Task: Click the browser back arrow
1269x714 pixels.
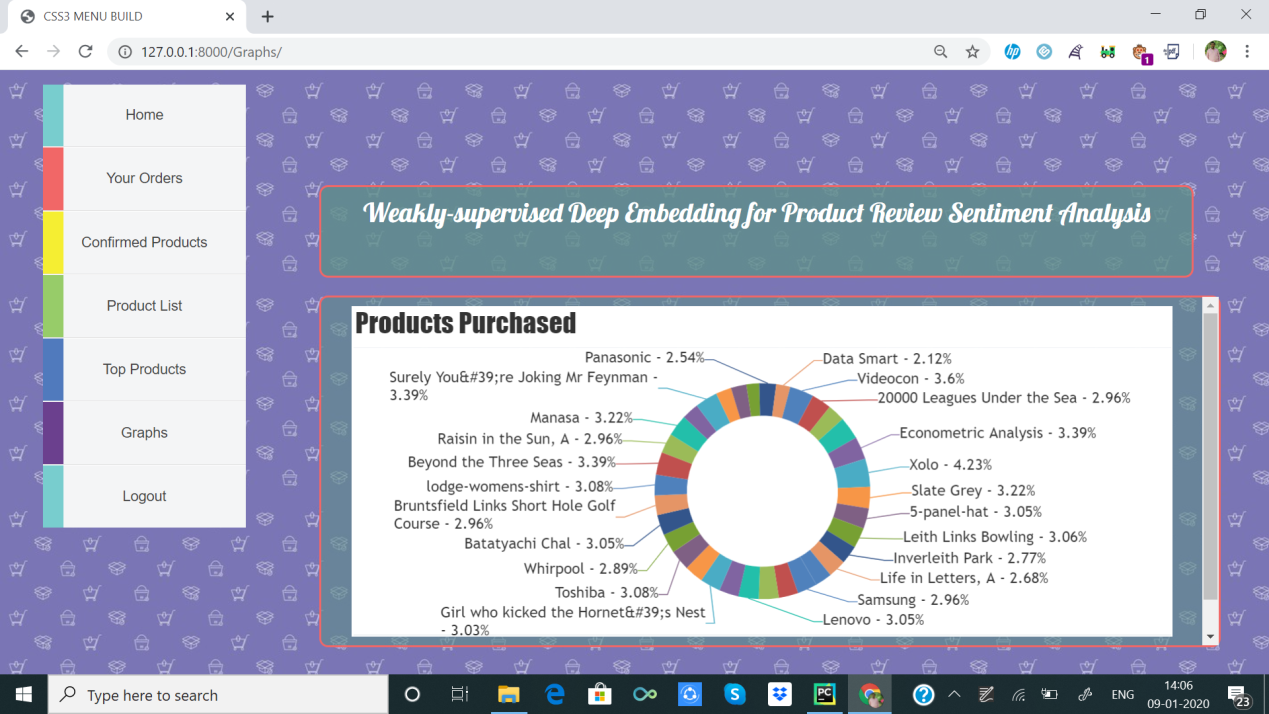Action: pos(22,51)
